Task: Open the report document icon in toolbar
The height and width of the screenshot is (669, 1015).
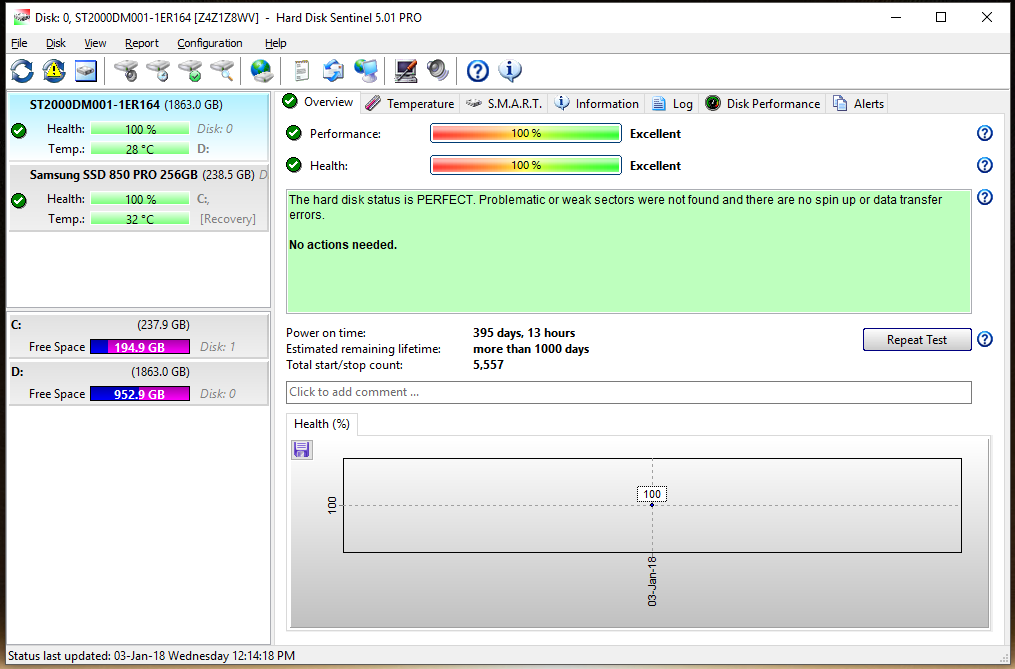Action: tap(301, 71)
